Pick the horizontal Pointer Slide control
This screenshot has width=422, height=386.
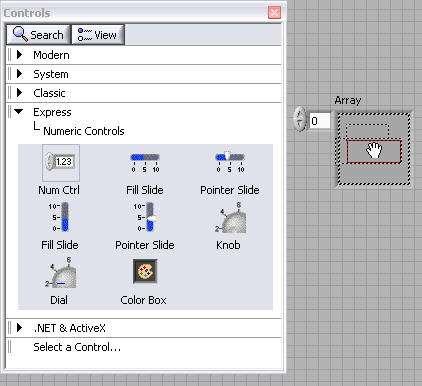click(230, 162)
